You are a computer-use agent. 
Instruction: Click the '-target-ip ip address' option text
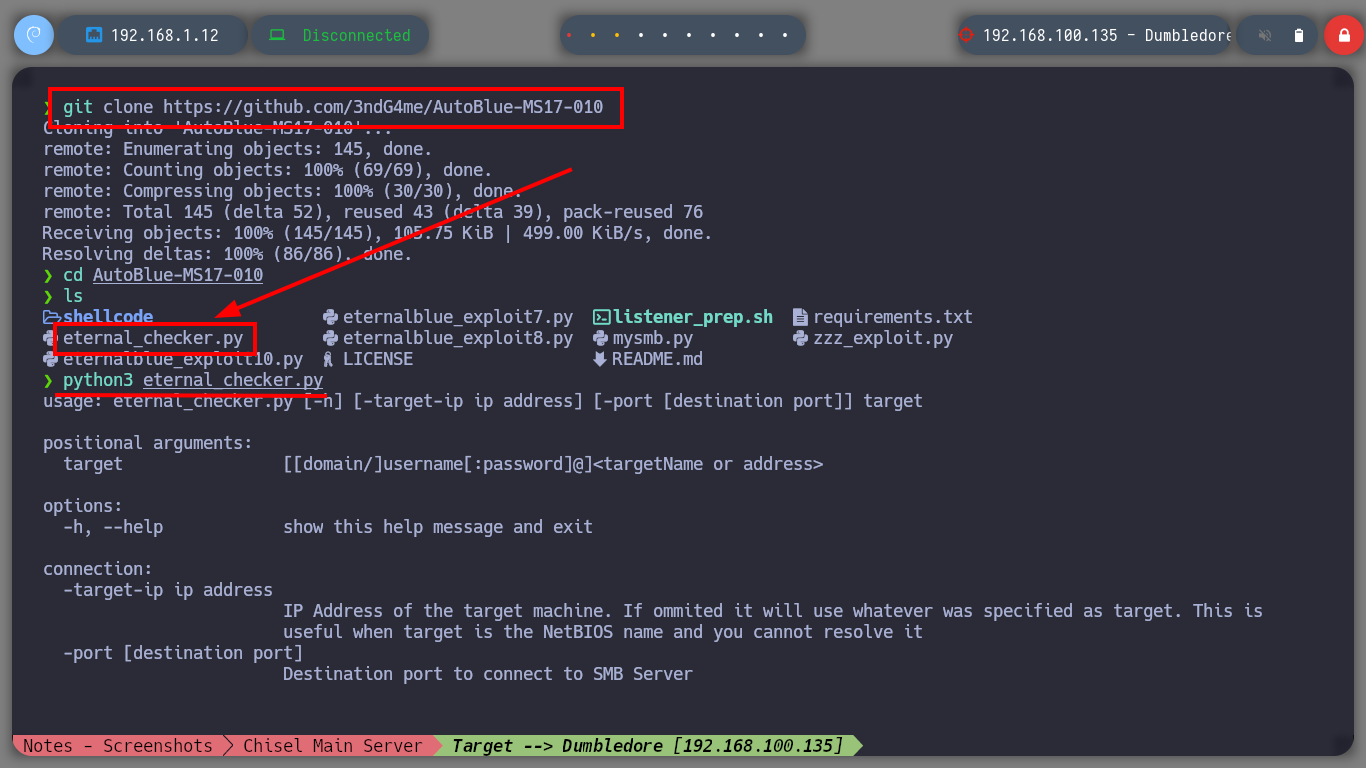coord(168,590)
